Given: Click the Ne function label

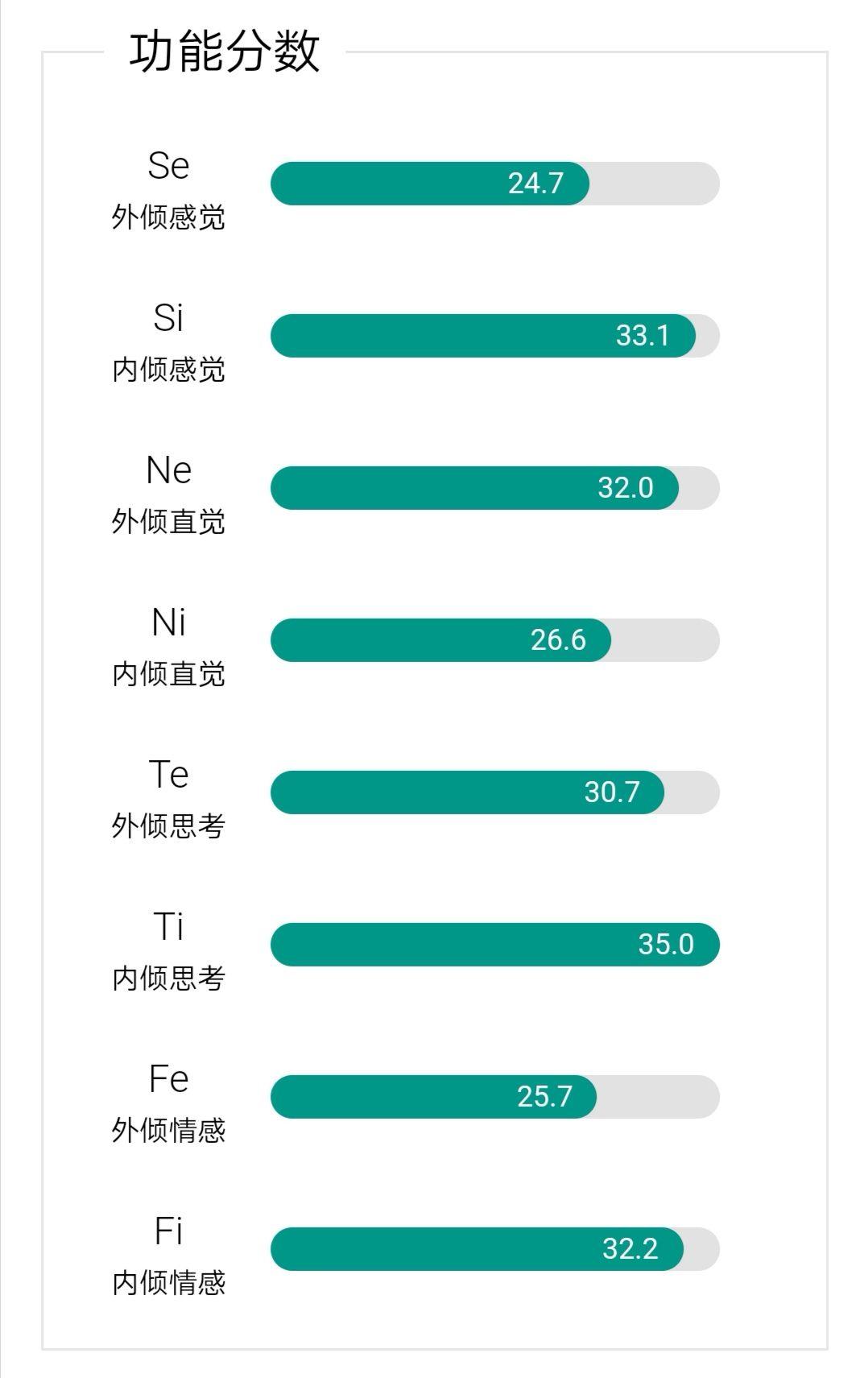Looking at the screenshot, I should [168, 470].
